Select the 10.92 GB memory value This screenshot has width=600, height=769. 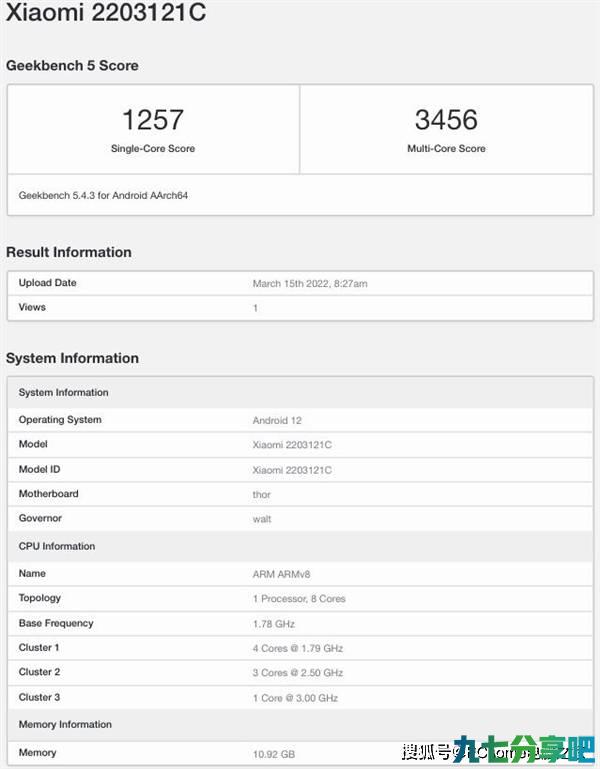(274, 754)
